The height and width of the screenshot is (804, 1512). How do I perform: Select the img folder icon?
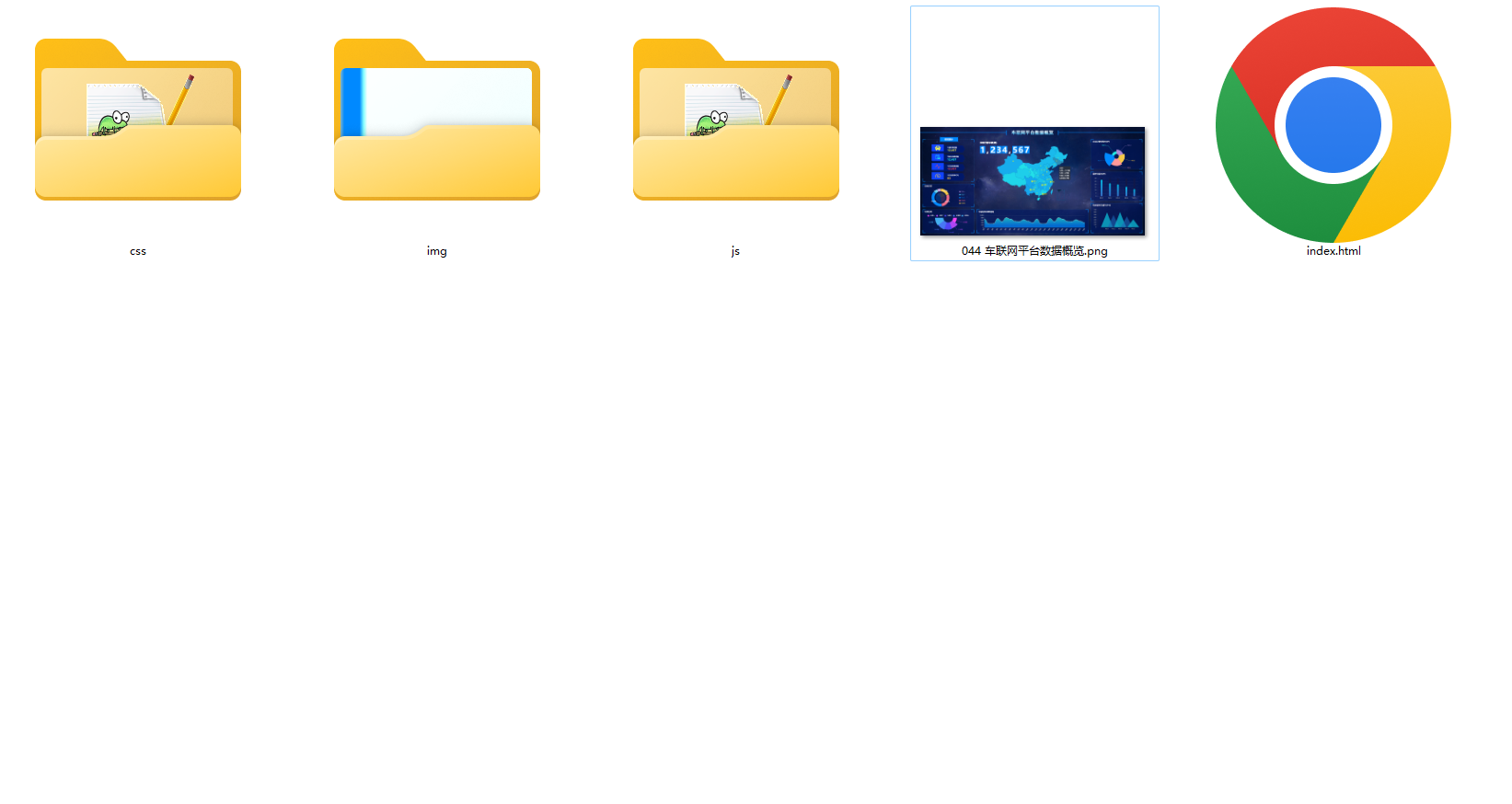tap(437, 120)
